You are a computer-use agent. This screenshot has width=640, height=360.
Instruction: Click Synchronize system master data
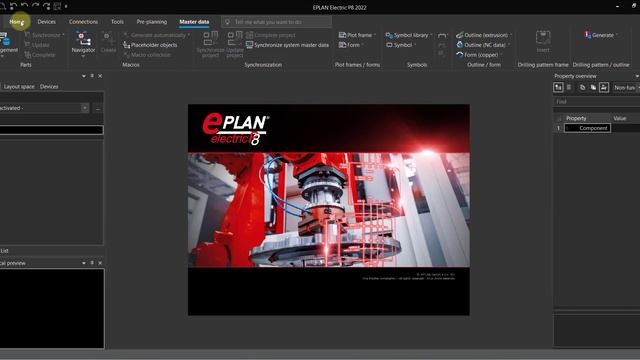pos(287,45)
